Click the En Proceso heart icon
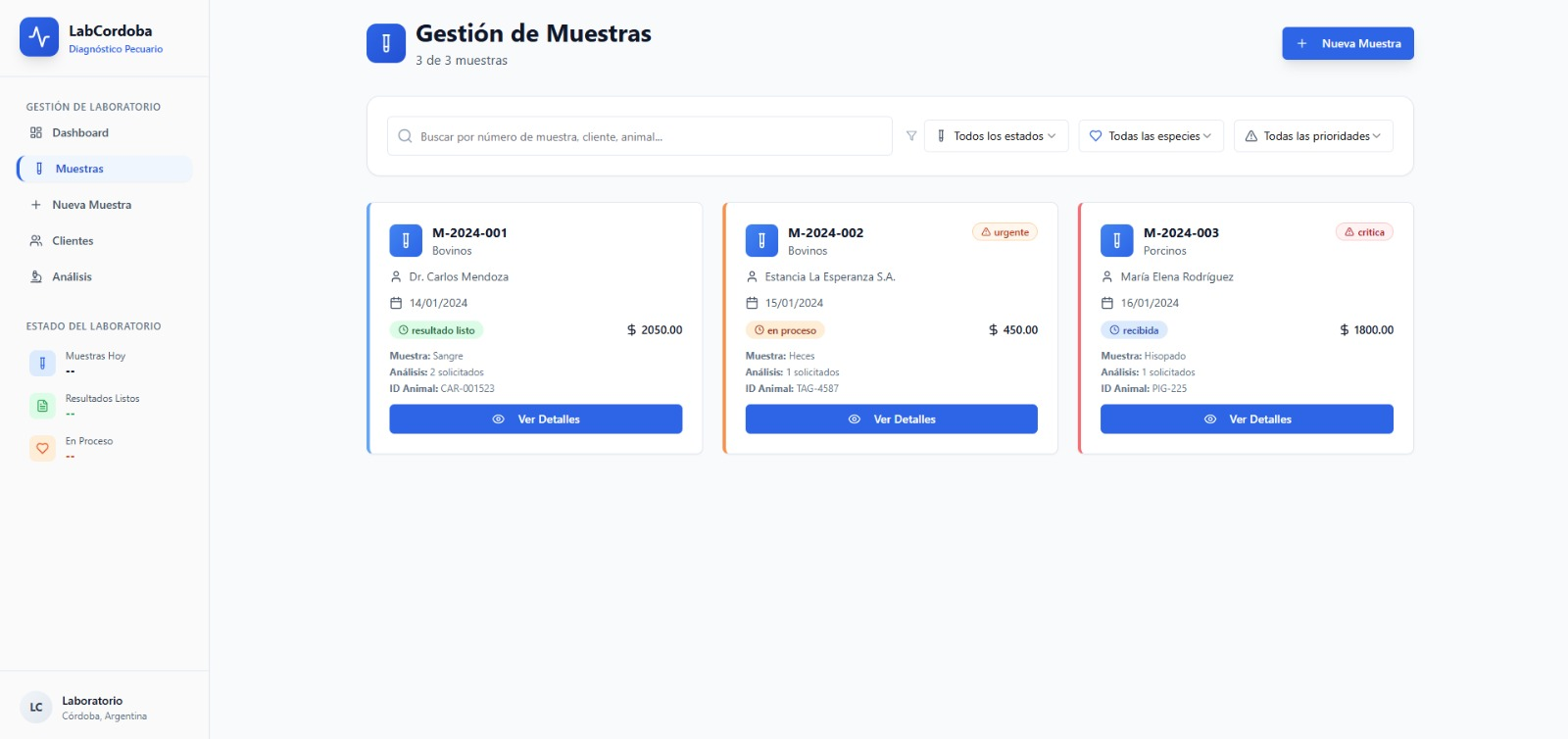Image resolution: width=1568 pixels, height=739 pixels. tap(42, 448)
